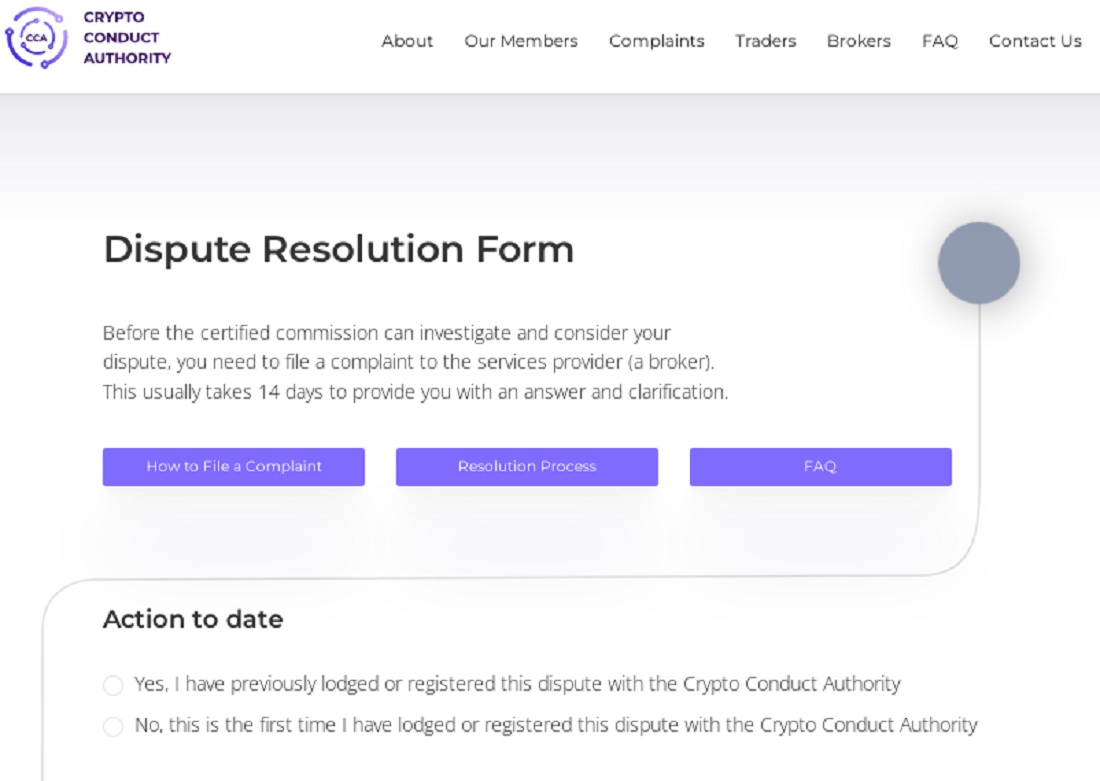Click the Crypto Conduct Authority logo text
The height and width of the screenshot is (781, 1100).
pos(127,38)
